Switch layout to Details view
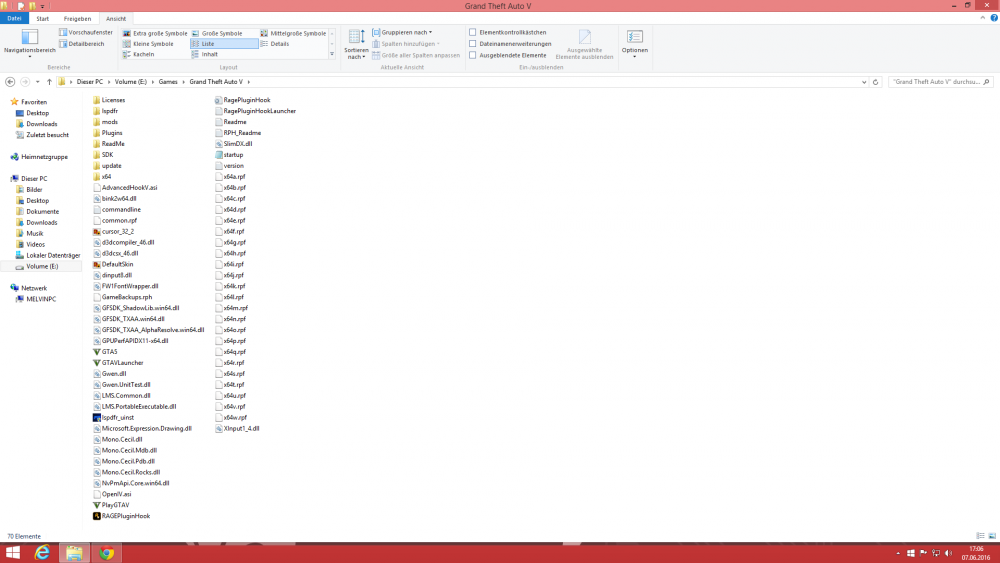 click(275, 44)
